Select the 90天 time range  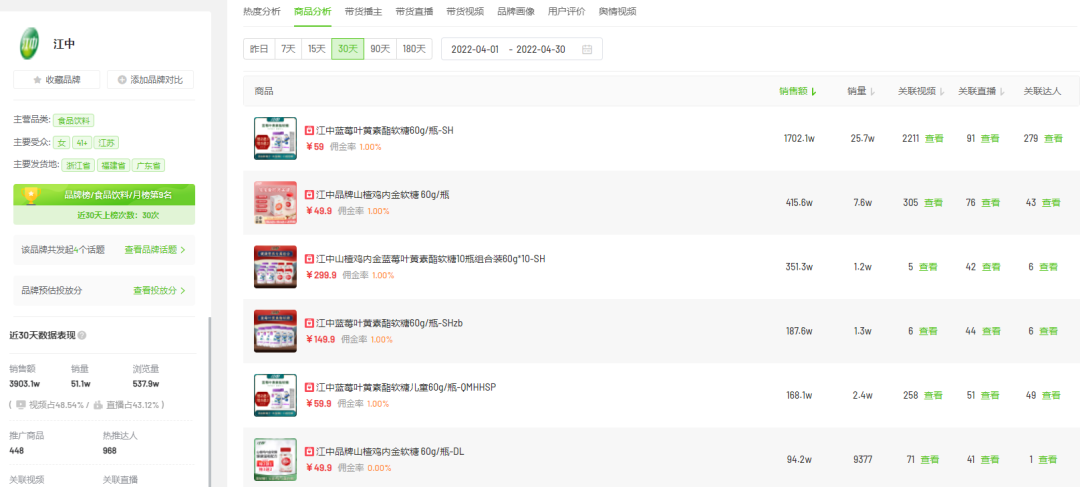coord(380,49)
